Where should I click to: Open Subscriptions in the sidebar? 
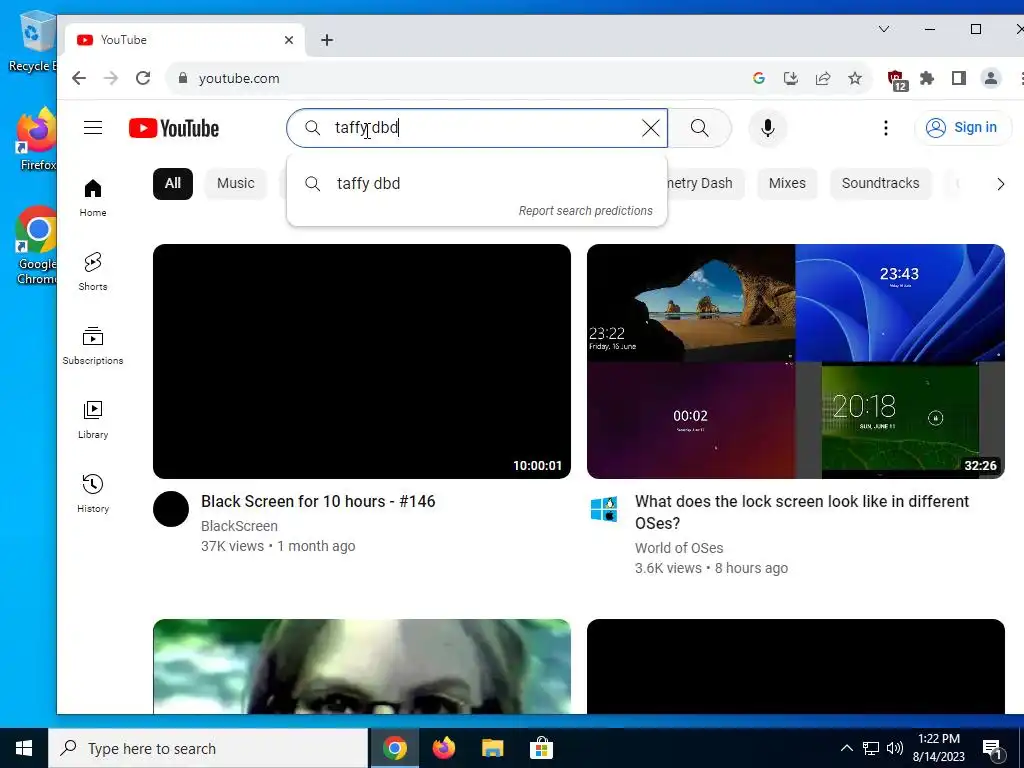(x=93, y=345)
